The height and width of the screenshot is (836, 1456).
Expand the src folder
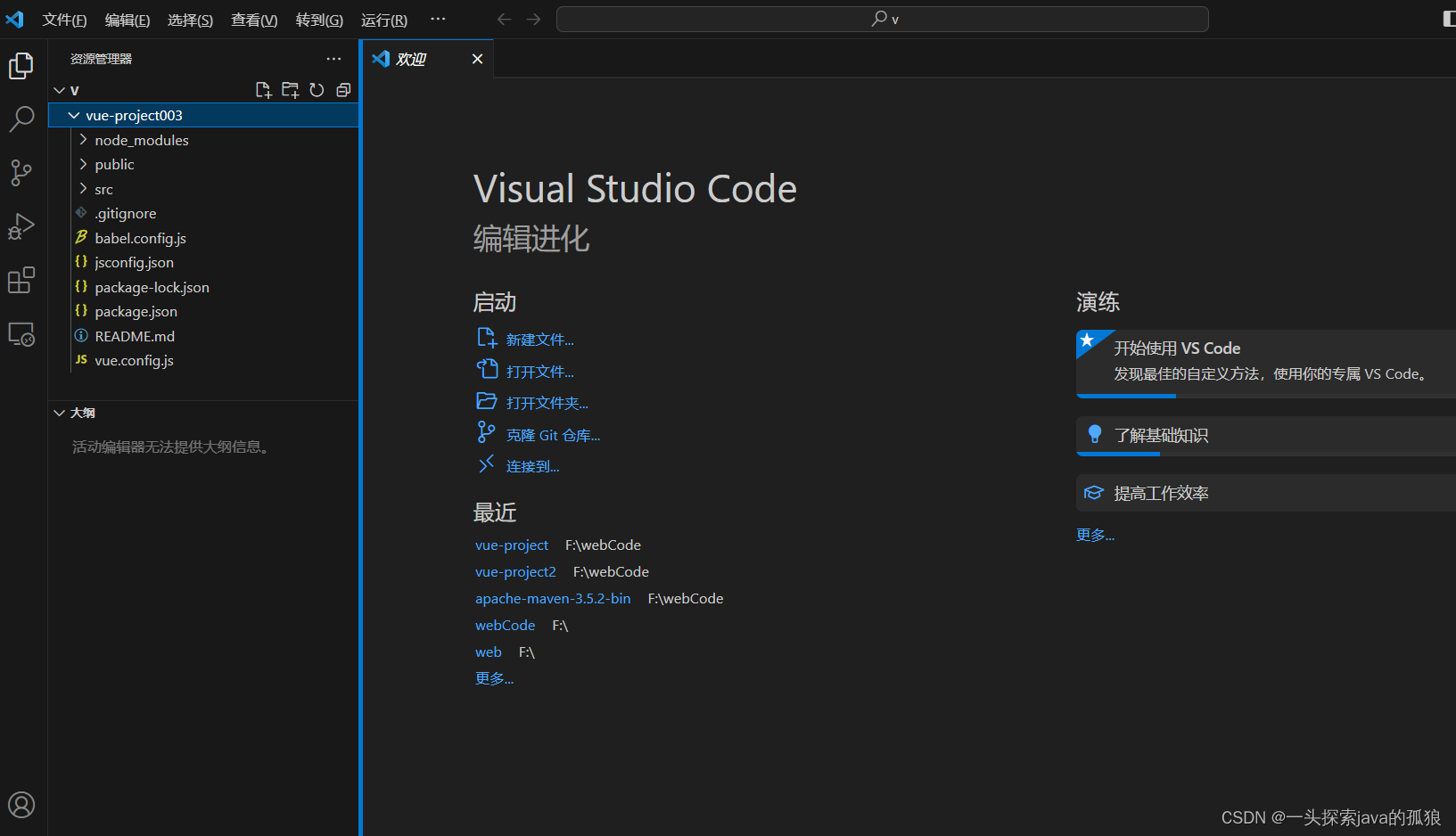[83, 189]
